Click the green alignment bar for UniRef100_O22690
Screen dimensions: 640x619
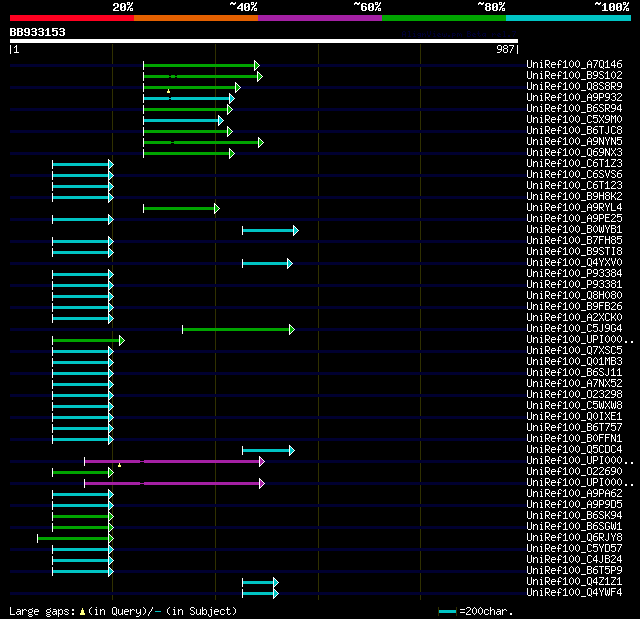pos(83,473)
